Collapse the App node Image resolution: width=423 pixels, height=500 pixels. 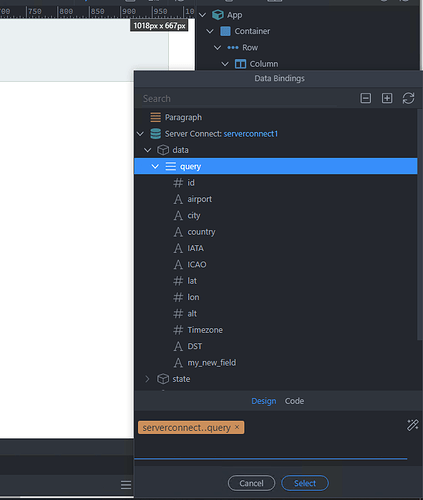tap(202, 15)
